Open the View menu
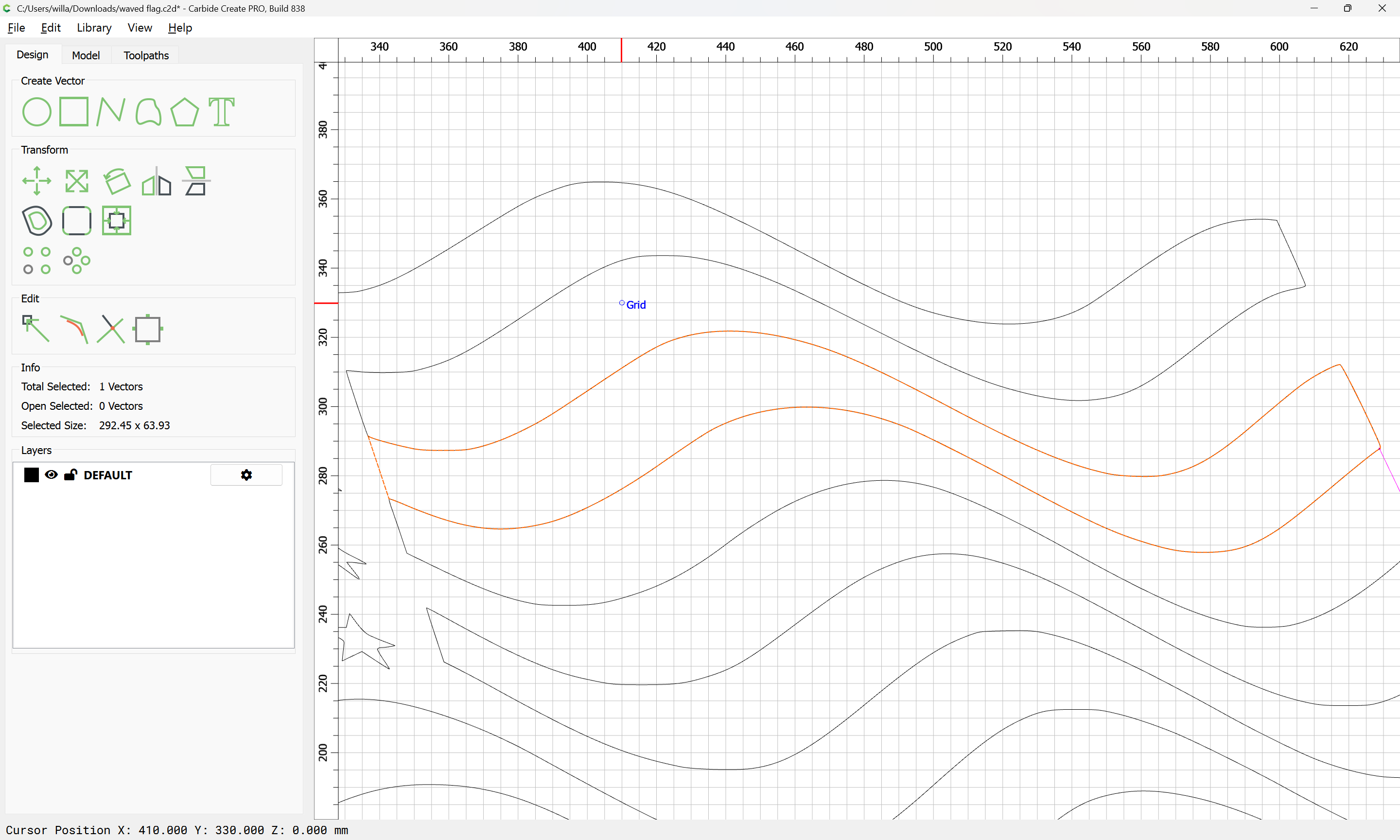This screenshot has height=840, width=1400. [139, 28]
